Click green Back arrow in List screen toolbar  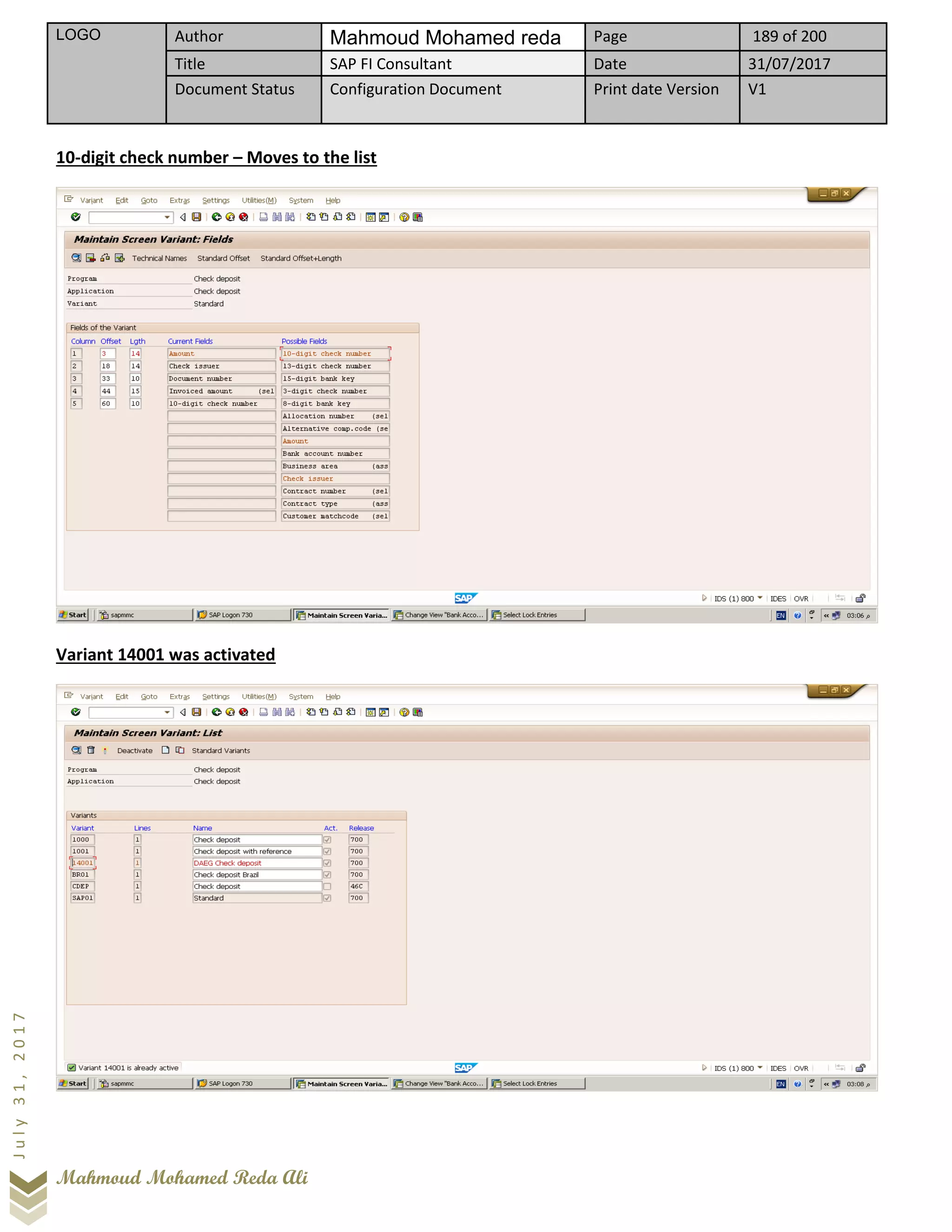point(217,712)
